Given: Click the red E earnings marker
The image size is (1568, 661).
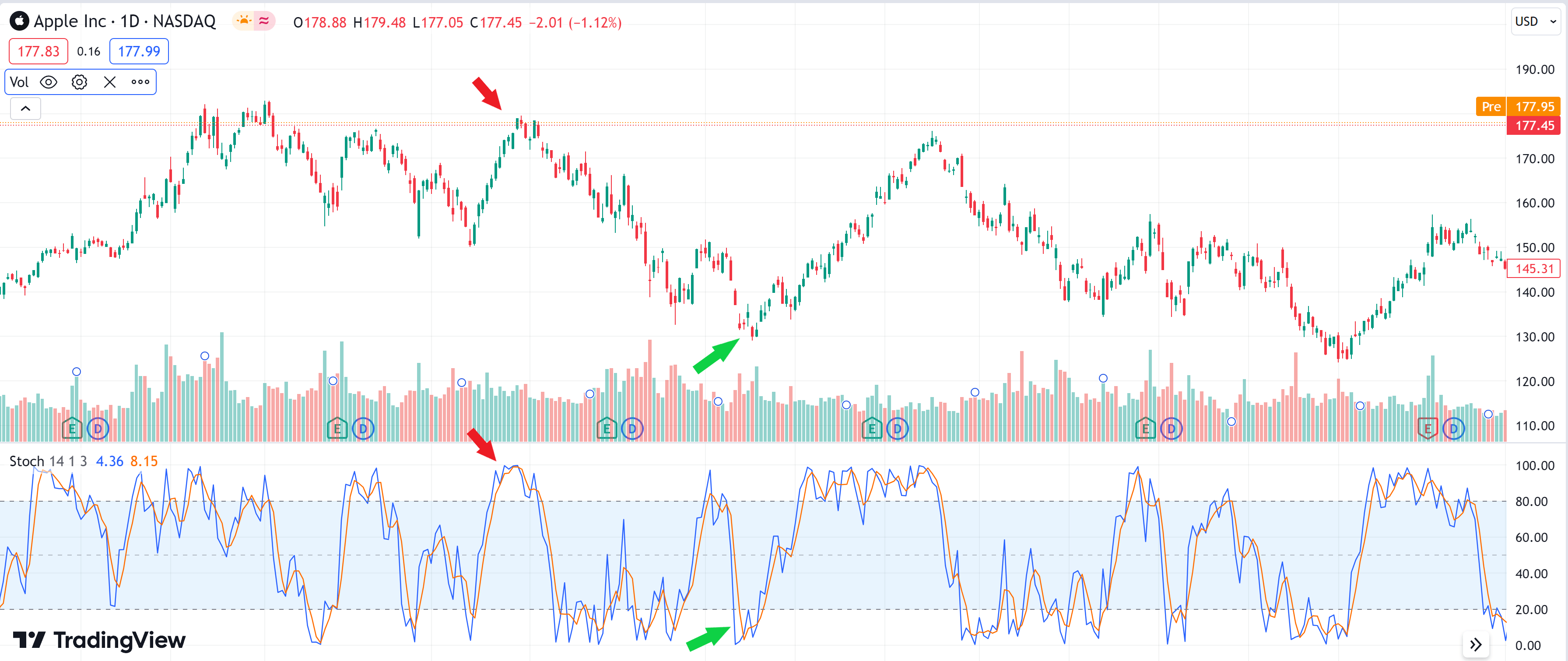Looking at the screenshot, I should [x=1428, y=429].
